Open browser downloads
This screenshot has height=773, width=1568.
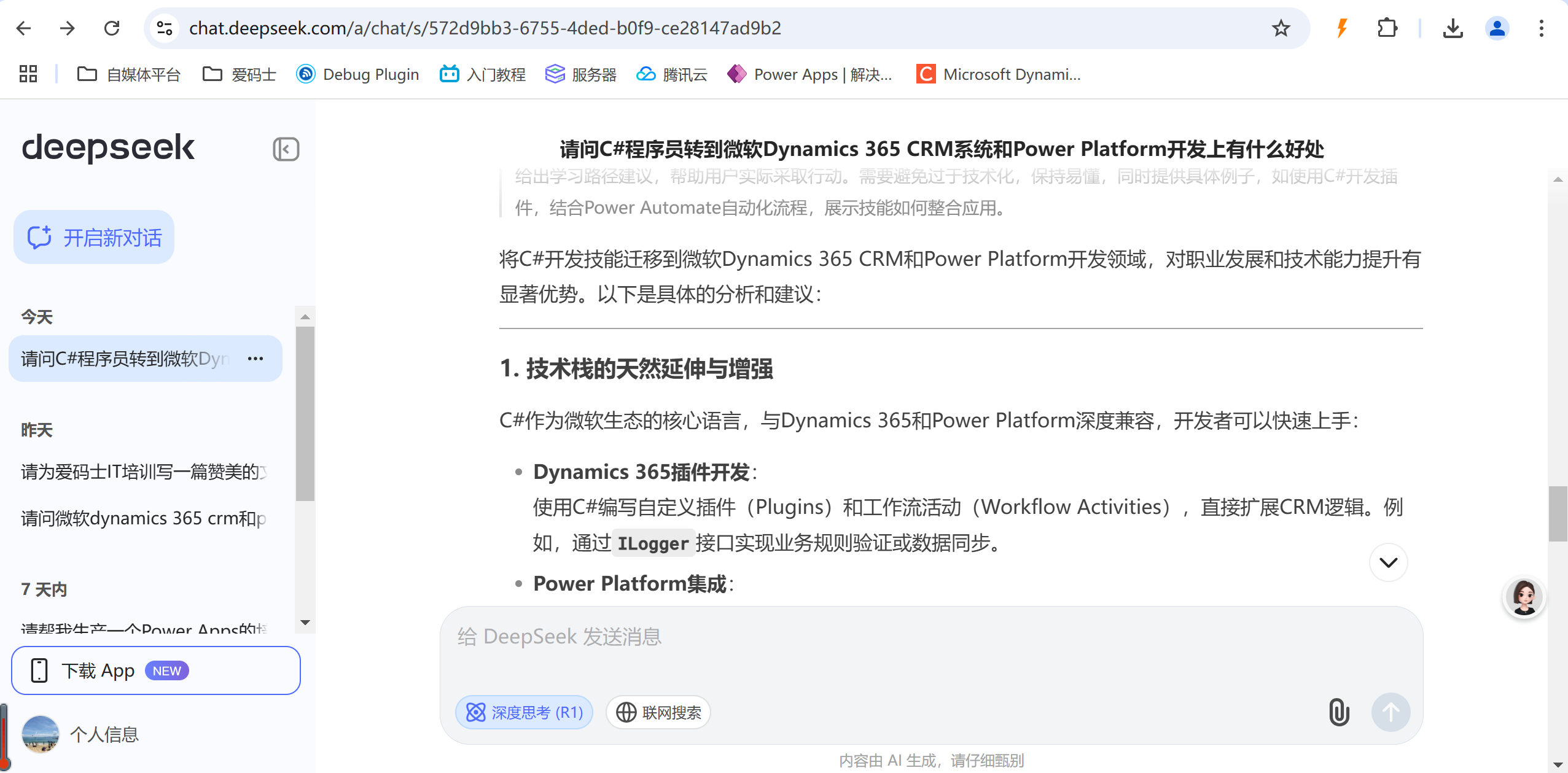1453,28
